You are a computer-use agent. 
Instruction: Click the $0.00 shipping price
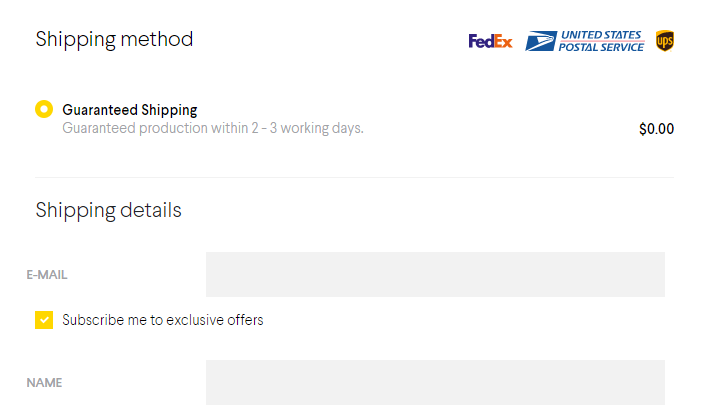(x=657, y=129)
